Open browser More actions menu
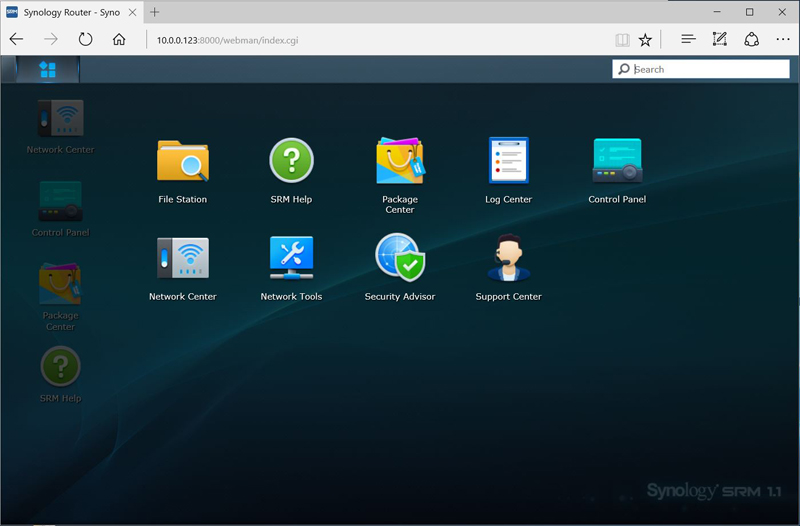This screenshot has width=800, height=526. pos(783,39)
